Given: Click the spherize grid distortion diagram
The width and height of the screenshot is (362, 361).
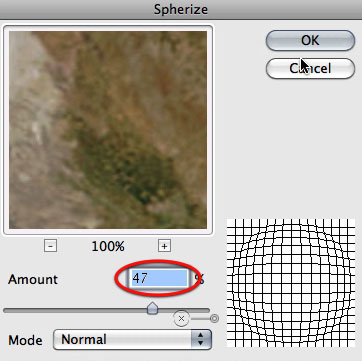Looking at the screenshot, I should pyautogui.click(x=291, y=283).
